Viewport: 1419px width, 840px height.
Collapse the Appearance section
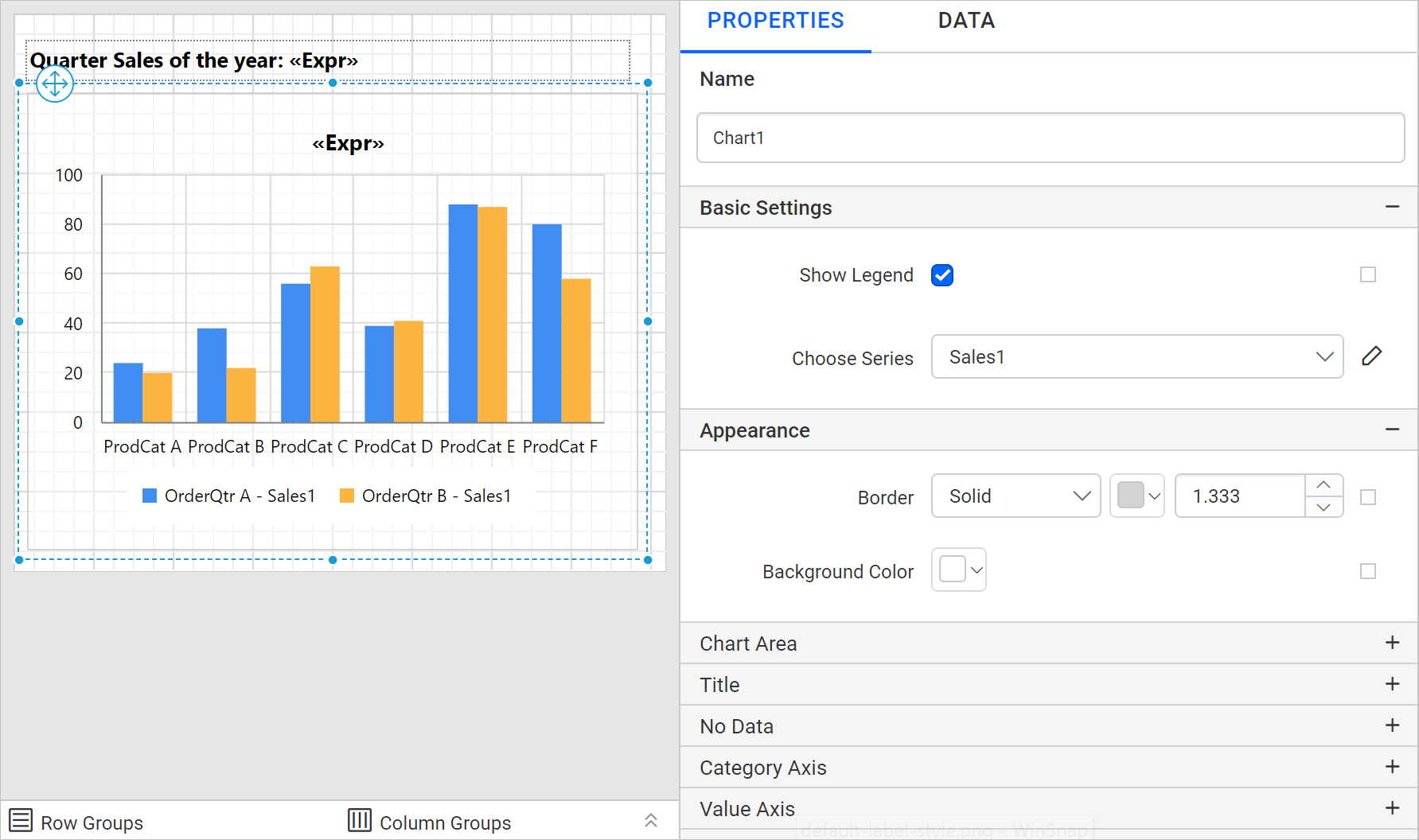pyautogui.click(x=1393, y=430)
